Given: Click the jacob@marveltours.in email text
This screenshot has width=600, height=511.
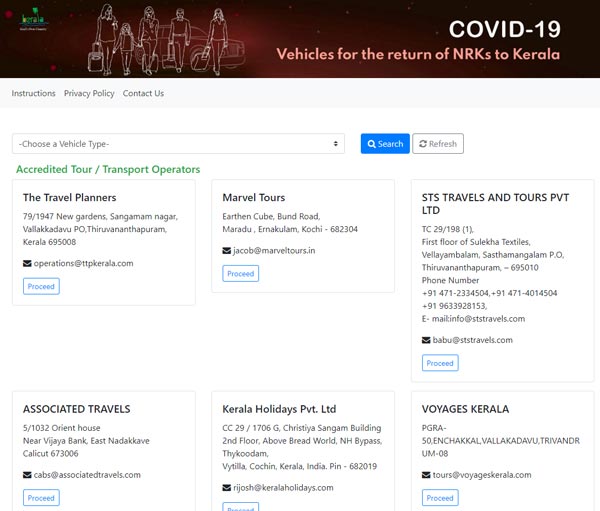Looking at the screenshot, I should tap(274, 251).
